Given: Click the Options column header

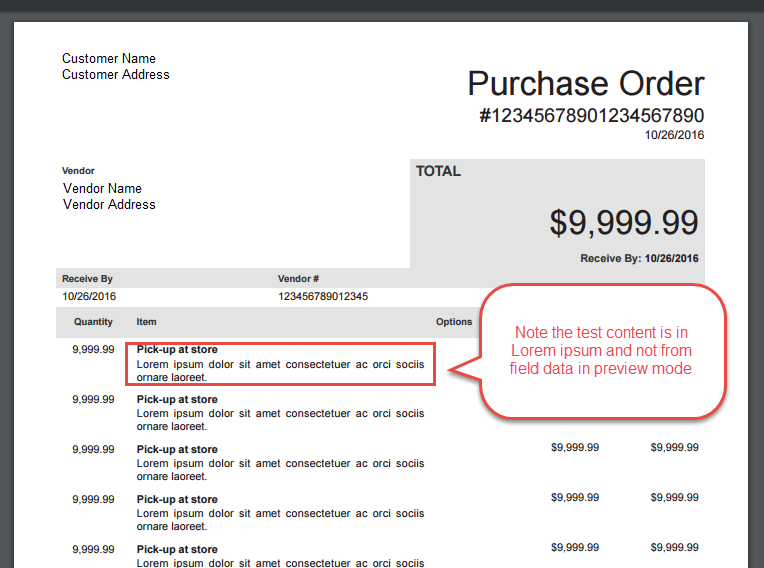Looking at the screenshot, I should (x=454, y=322).
